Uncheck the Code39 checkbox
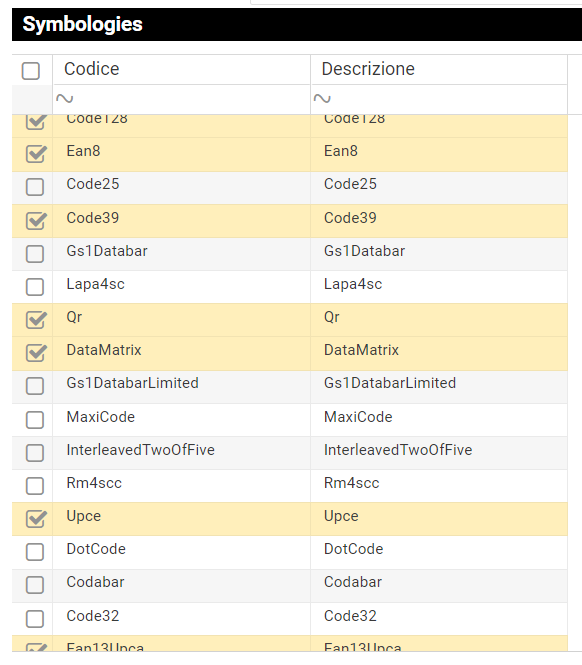Image resolution: width=582 pixels, height=665 pixels. click(35, 221)
